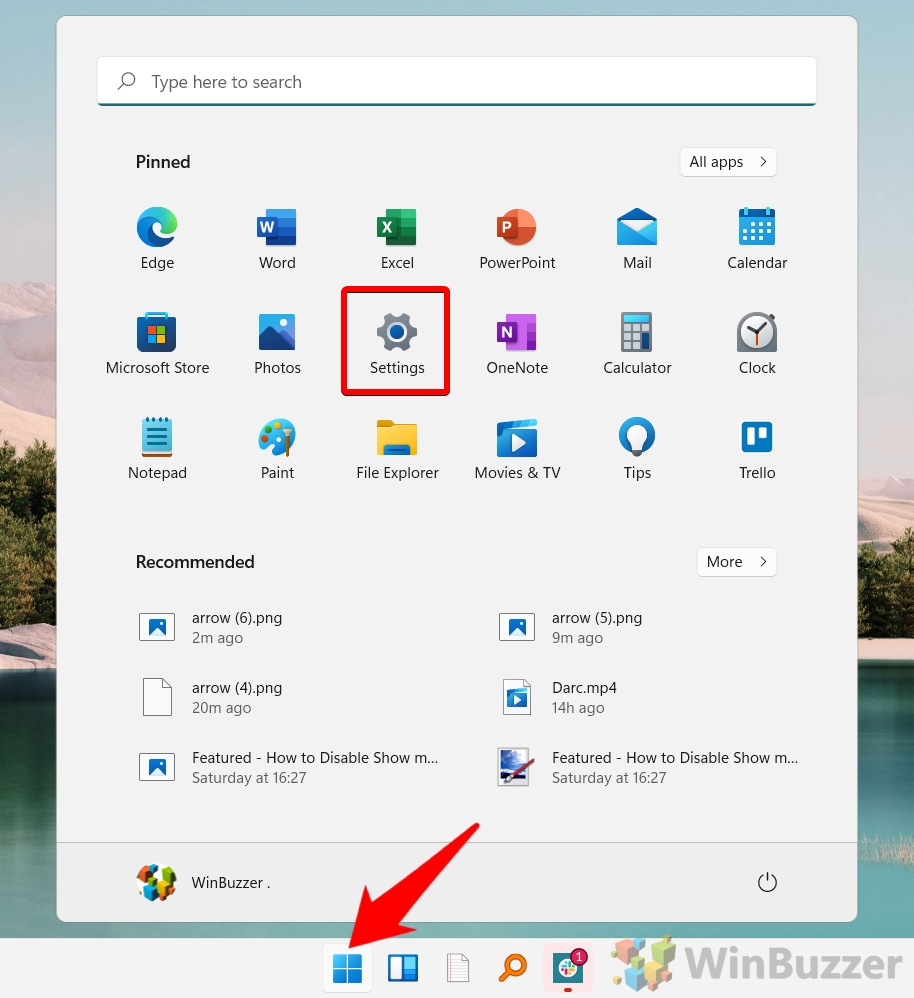
Task: Open File Explorer from pinned apps
Action: [x=397, y=448]
